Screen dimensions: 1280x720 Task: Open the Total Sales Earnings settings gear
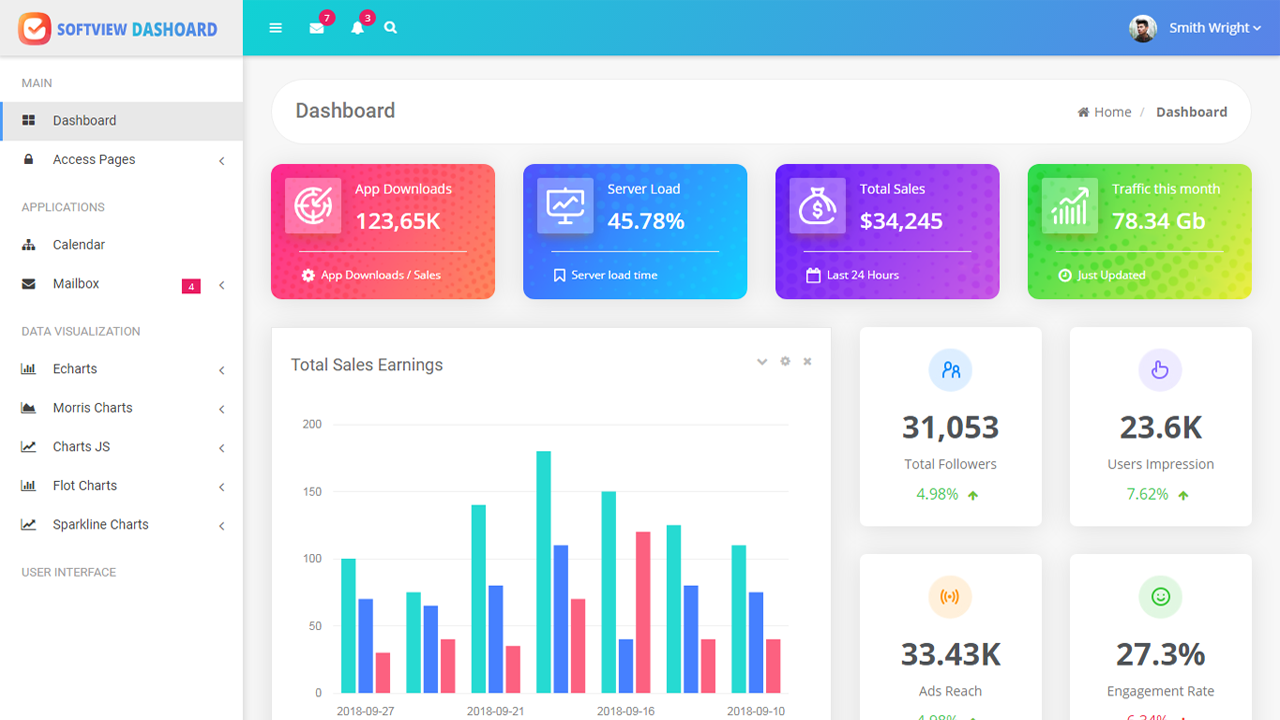click(x=785, y=361)
